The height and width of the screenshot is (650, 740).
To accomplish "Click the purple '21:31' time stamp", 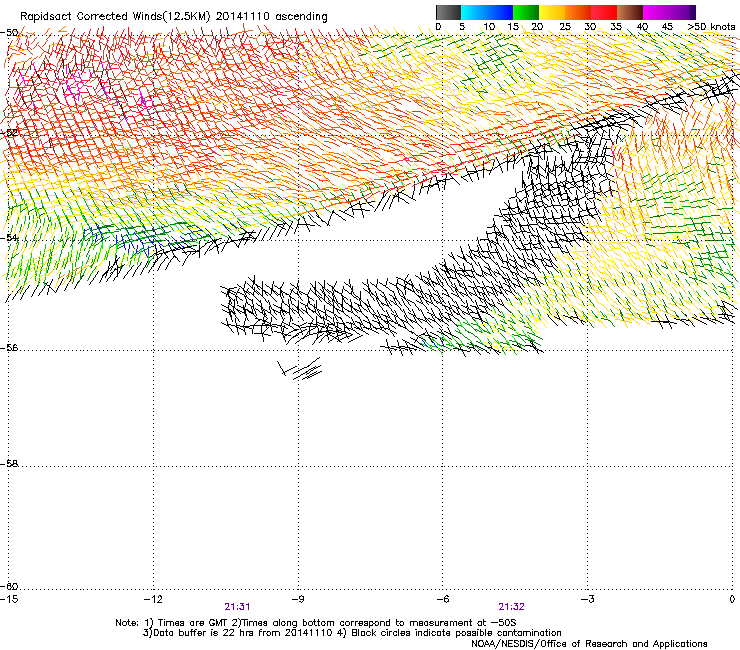I will [237, 607].
